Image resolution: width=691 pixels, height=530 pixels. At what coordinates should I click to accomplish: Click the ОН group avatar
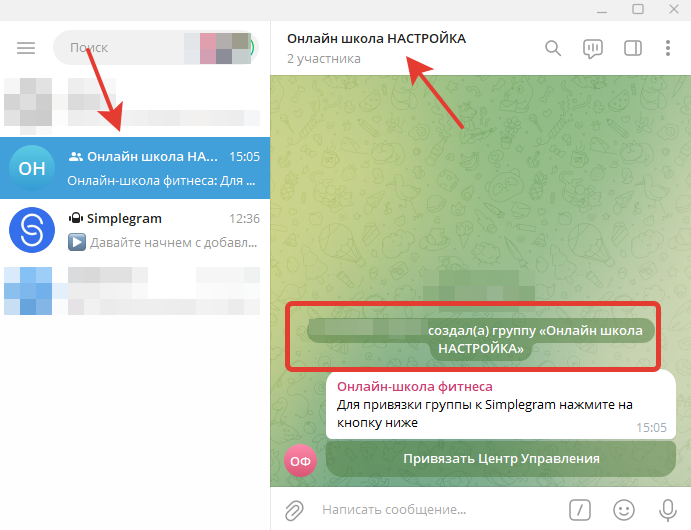[32, 168]
